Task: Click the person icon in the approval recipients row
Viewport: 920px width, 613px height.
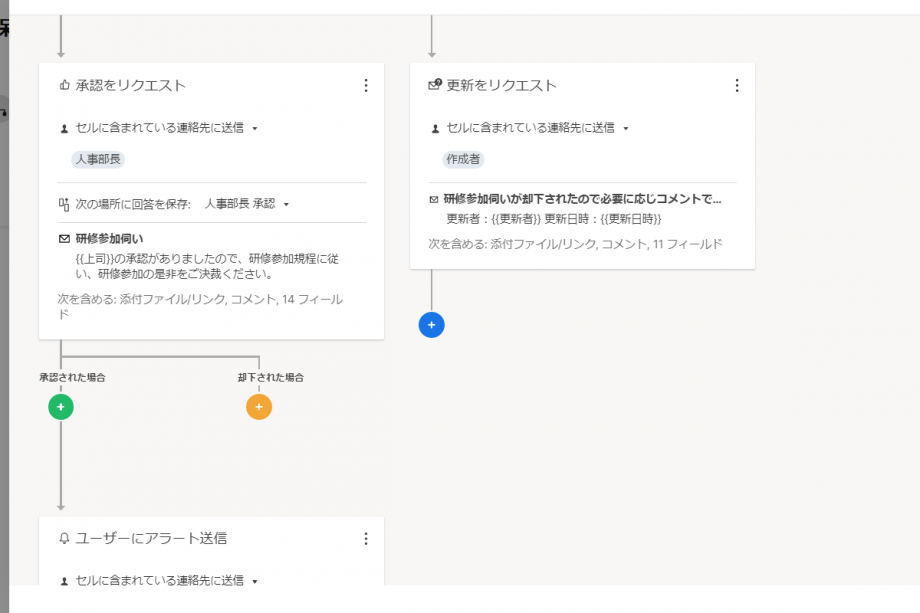Action: pyautogui.click(x=64, y=129)
